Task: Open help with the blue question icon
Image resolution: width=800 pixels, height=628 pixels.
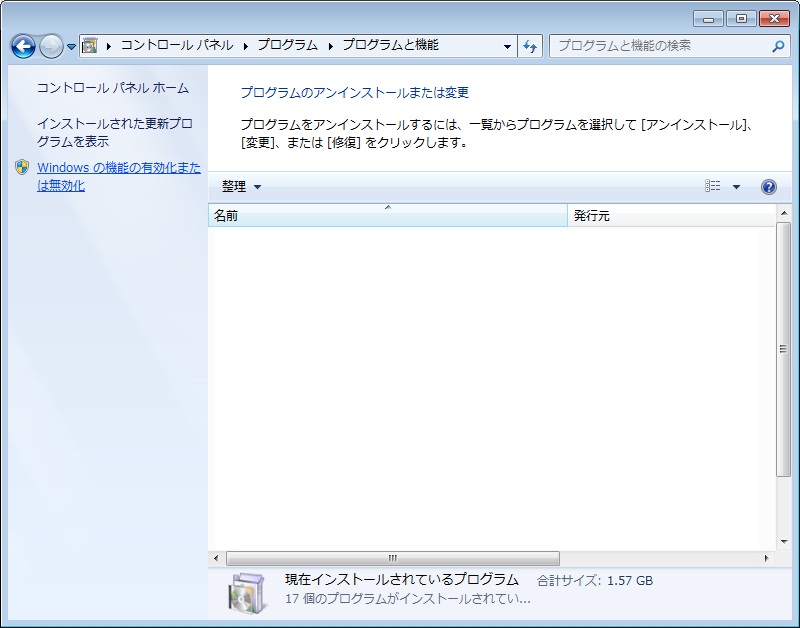Action: (768, 187)
